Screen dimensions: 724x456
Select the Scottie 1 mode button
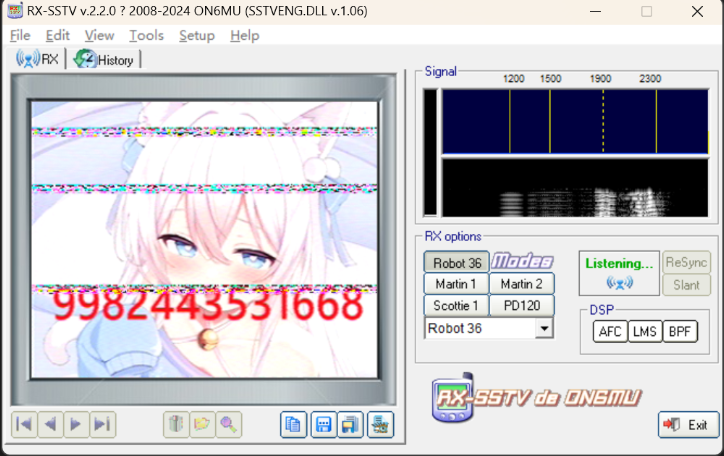coord(456,306)
